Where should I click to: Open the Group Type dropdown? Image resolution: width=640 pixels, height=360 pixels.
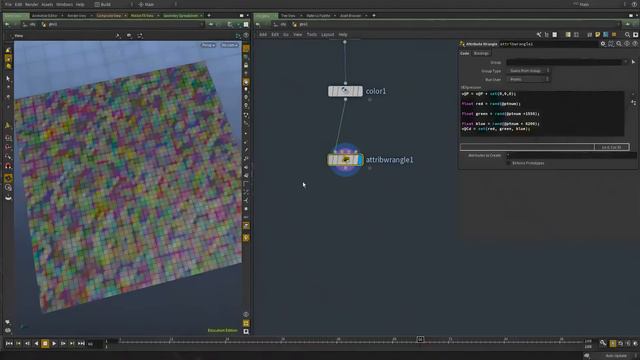point(529,71)
